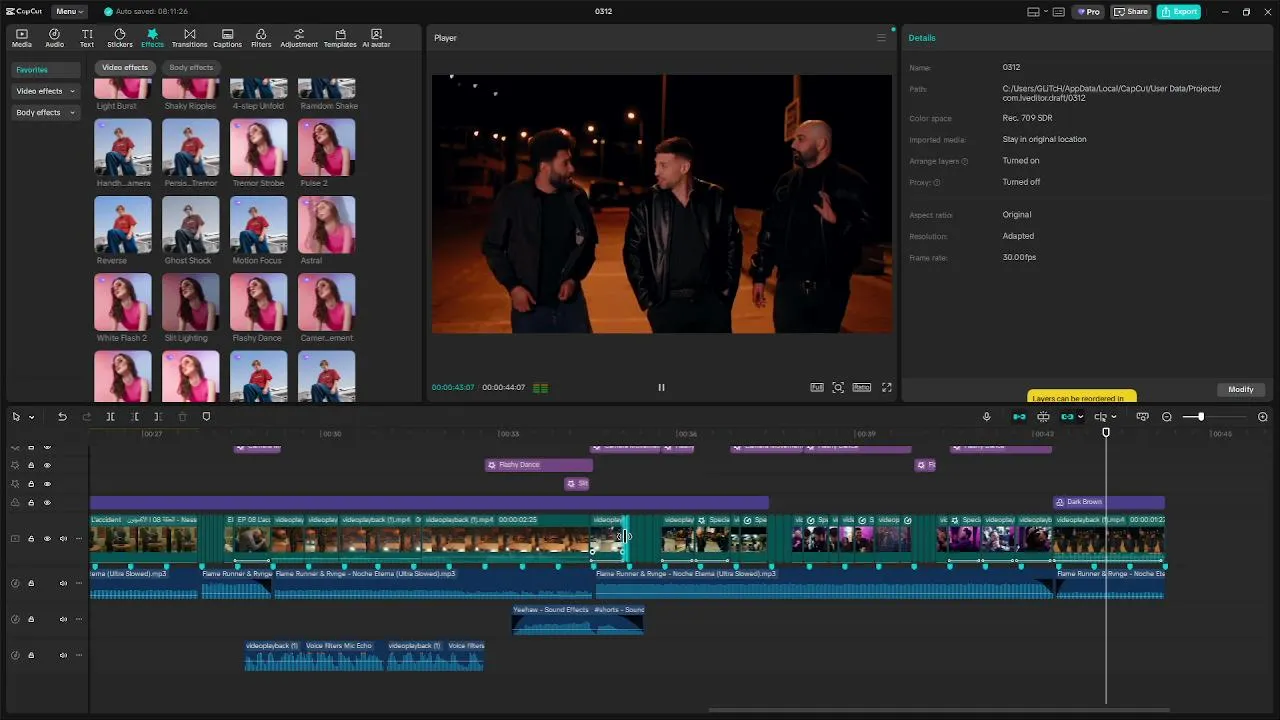This screenshot has width=1280, height=720.
Task: Choose the Ghost Shock effect thumbnail
Action: tap(190, 224)
